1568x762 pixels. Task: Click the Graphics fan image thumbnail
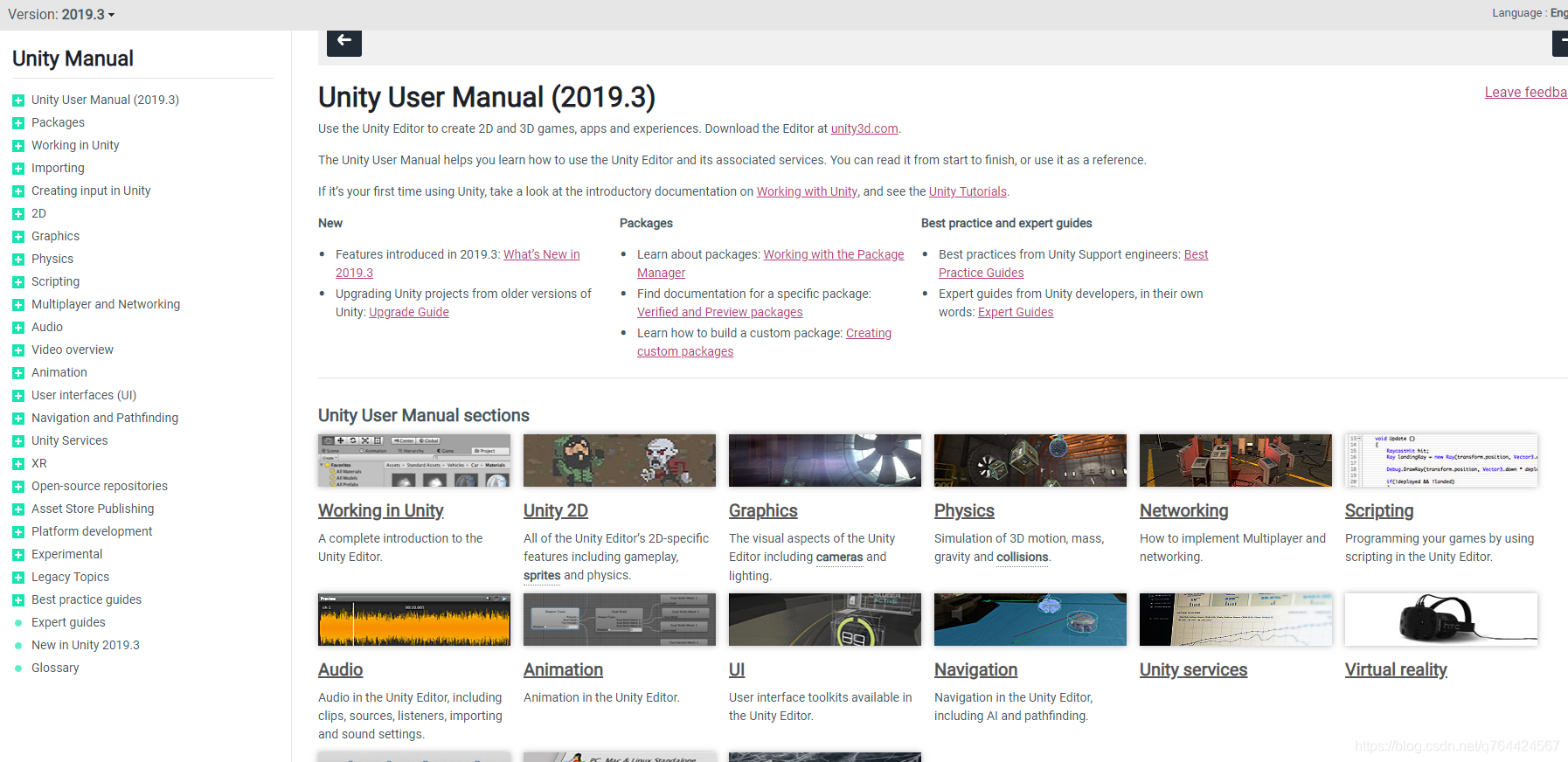point(825,461)
